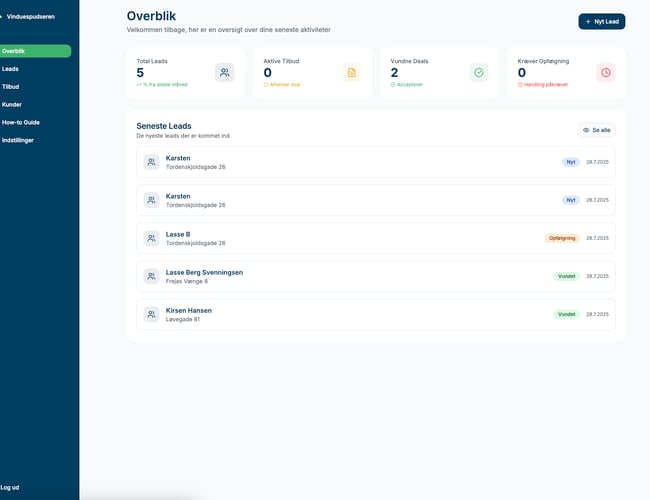Image resolution: width=650 pixels, height=500 pixels.
Task: Click the Opfølgning status badge on Lasse B
Action: [562, 238]
